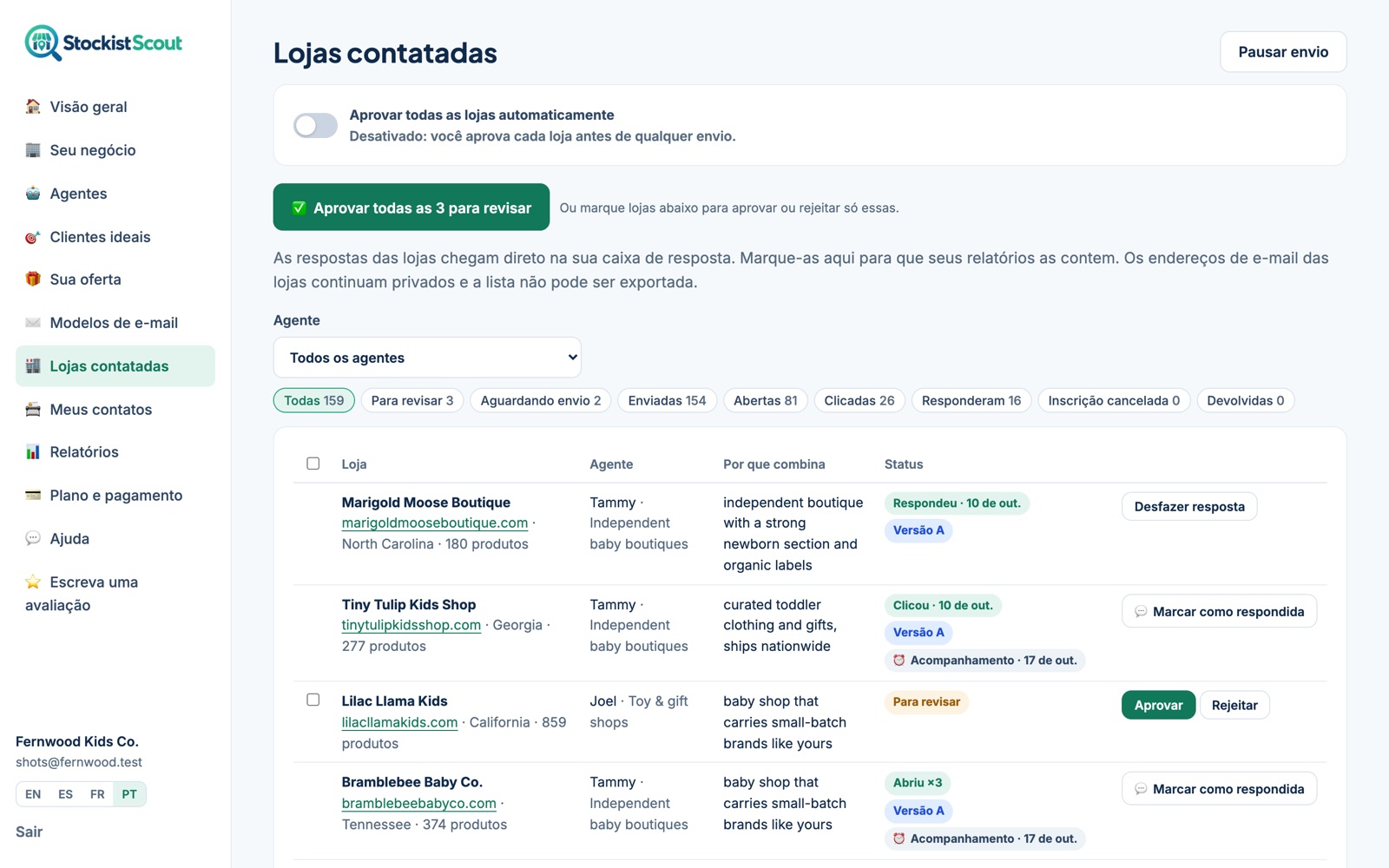Filter by Clicadas 26
This screenshot has width=1389, height=868.
(859, 400)
